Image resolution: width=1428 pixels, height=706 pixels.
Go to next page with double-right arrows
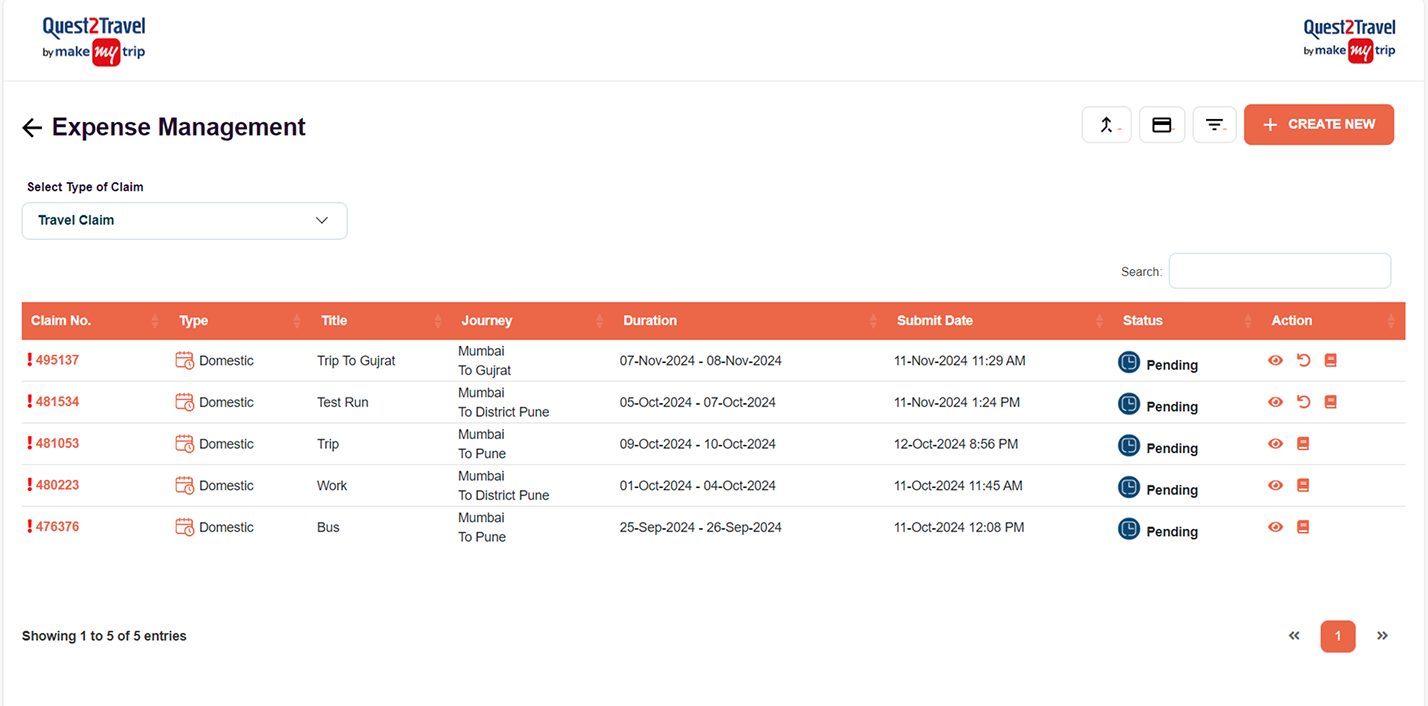(1382, 636)
